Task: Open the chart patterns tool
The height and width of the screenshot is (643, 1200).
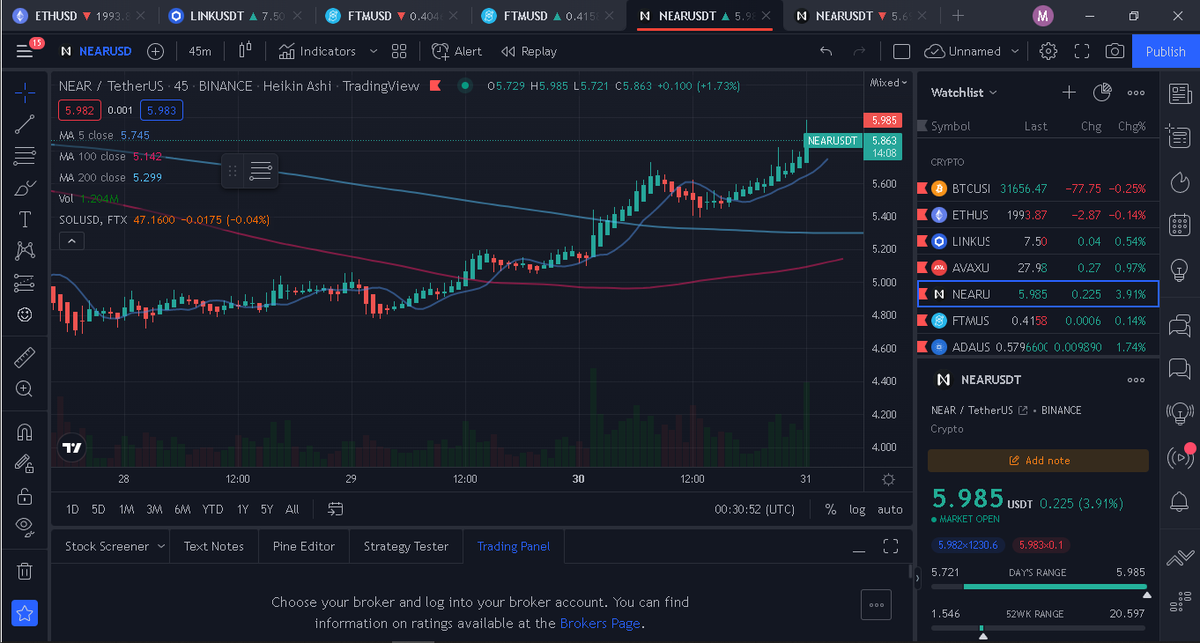Action: point(25,251)
